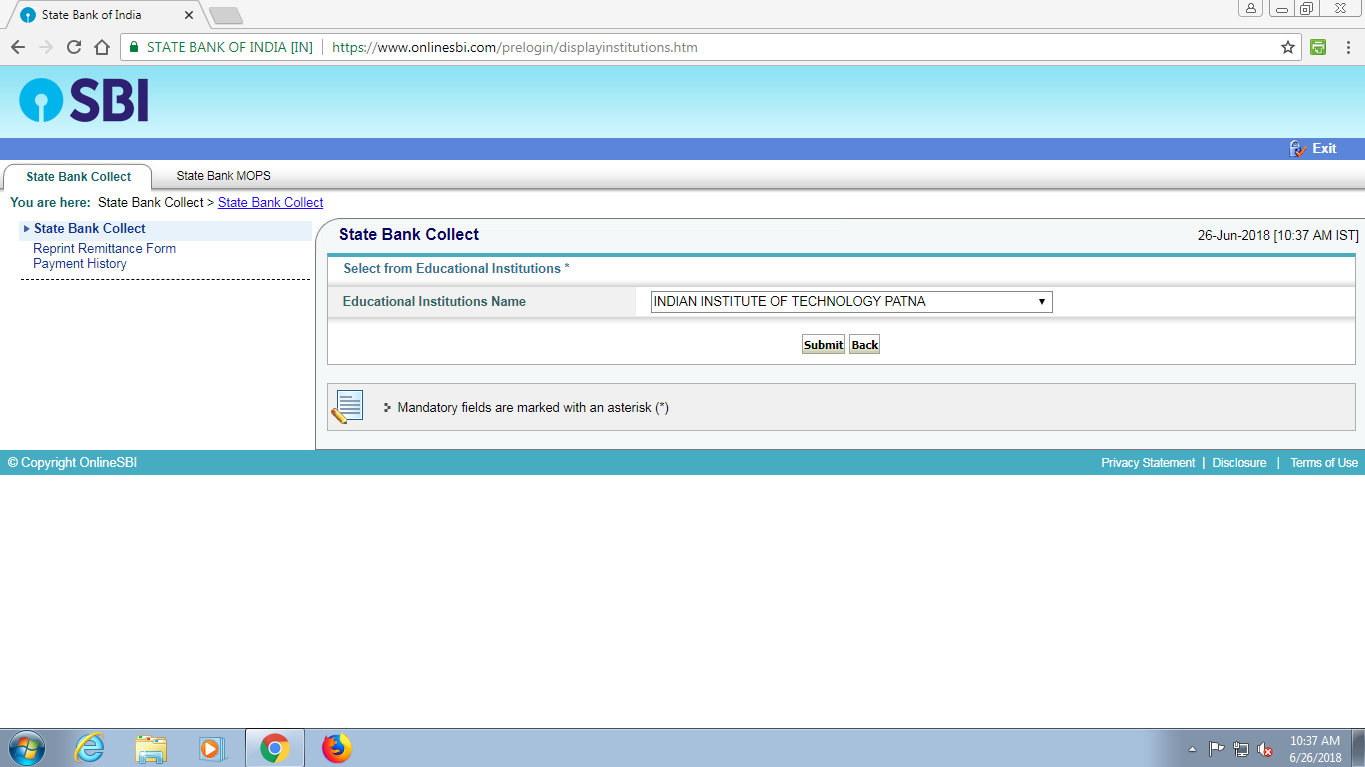This screenshot has width=1365, height=767.
Task: Click the Chrome user profile icon
Action: (1251, 8)
